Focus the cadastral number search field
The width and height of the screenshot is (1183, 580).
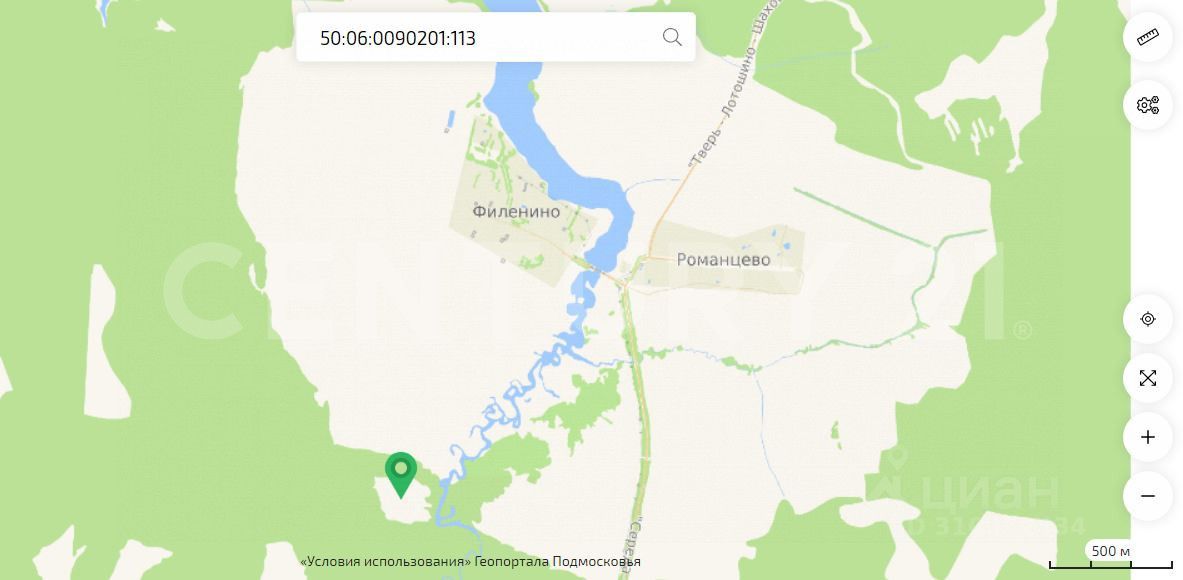coord(496,37)
